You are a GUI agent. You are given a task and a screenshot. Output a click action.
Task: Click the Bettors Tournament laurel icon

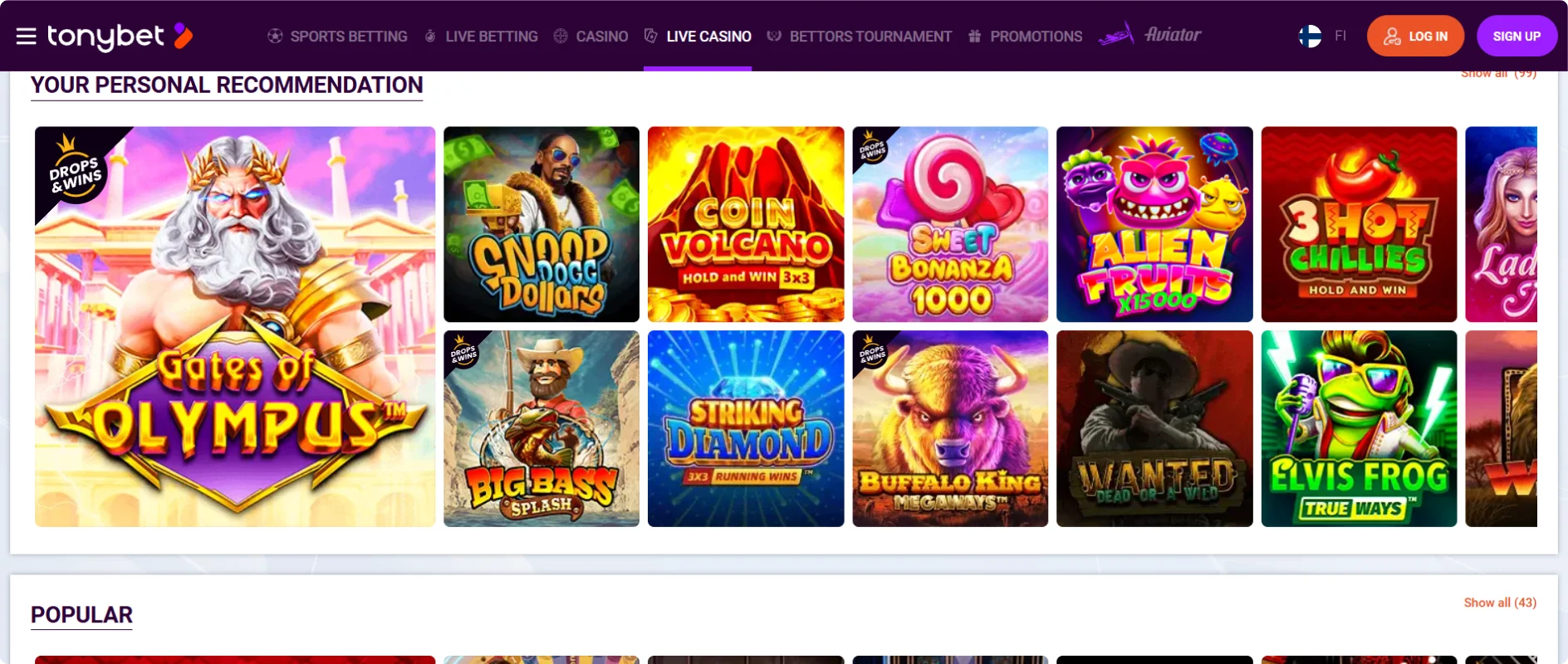(x=774, y=37)
